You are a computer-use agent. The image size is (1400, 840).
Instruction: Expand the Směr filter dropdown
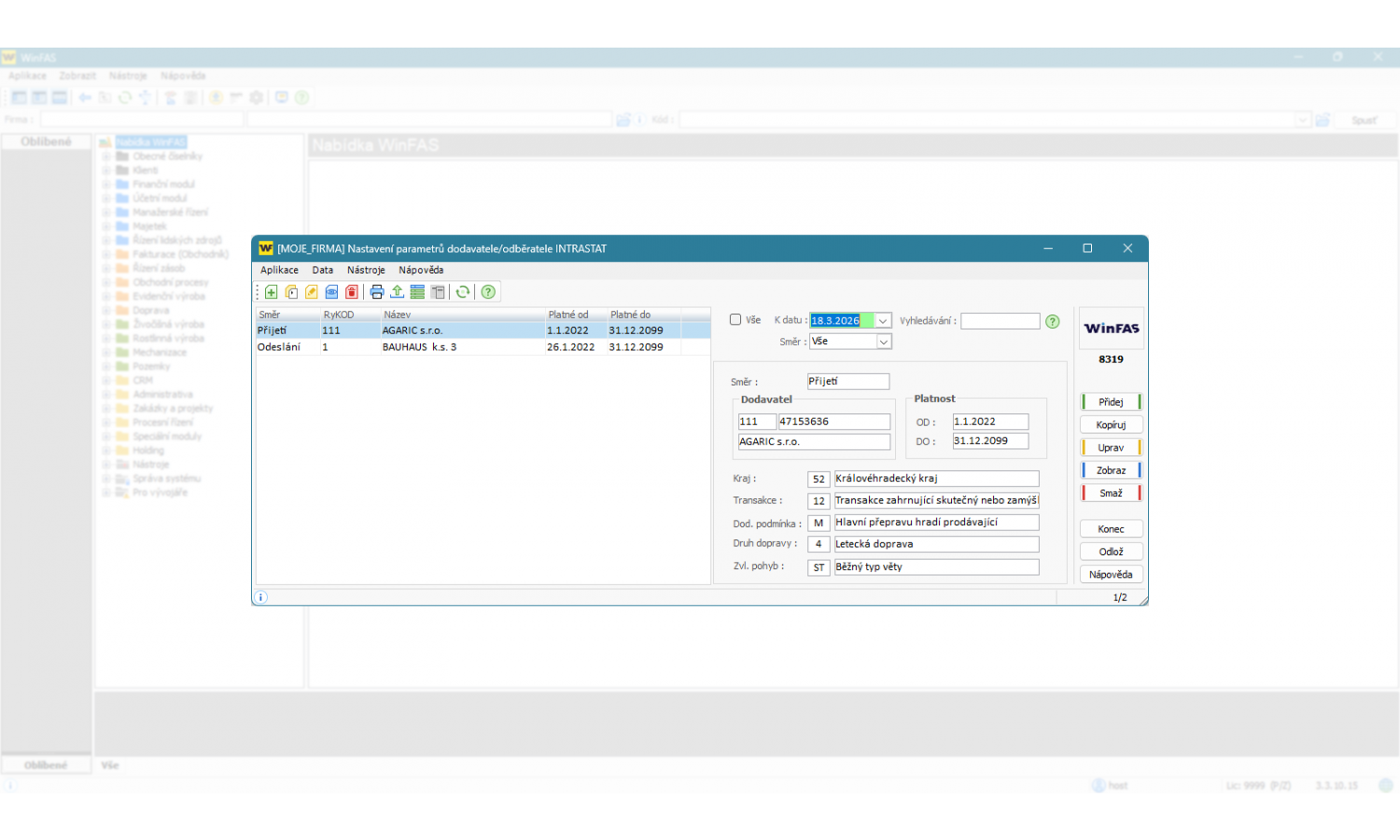click(883, 342)
